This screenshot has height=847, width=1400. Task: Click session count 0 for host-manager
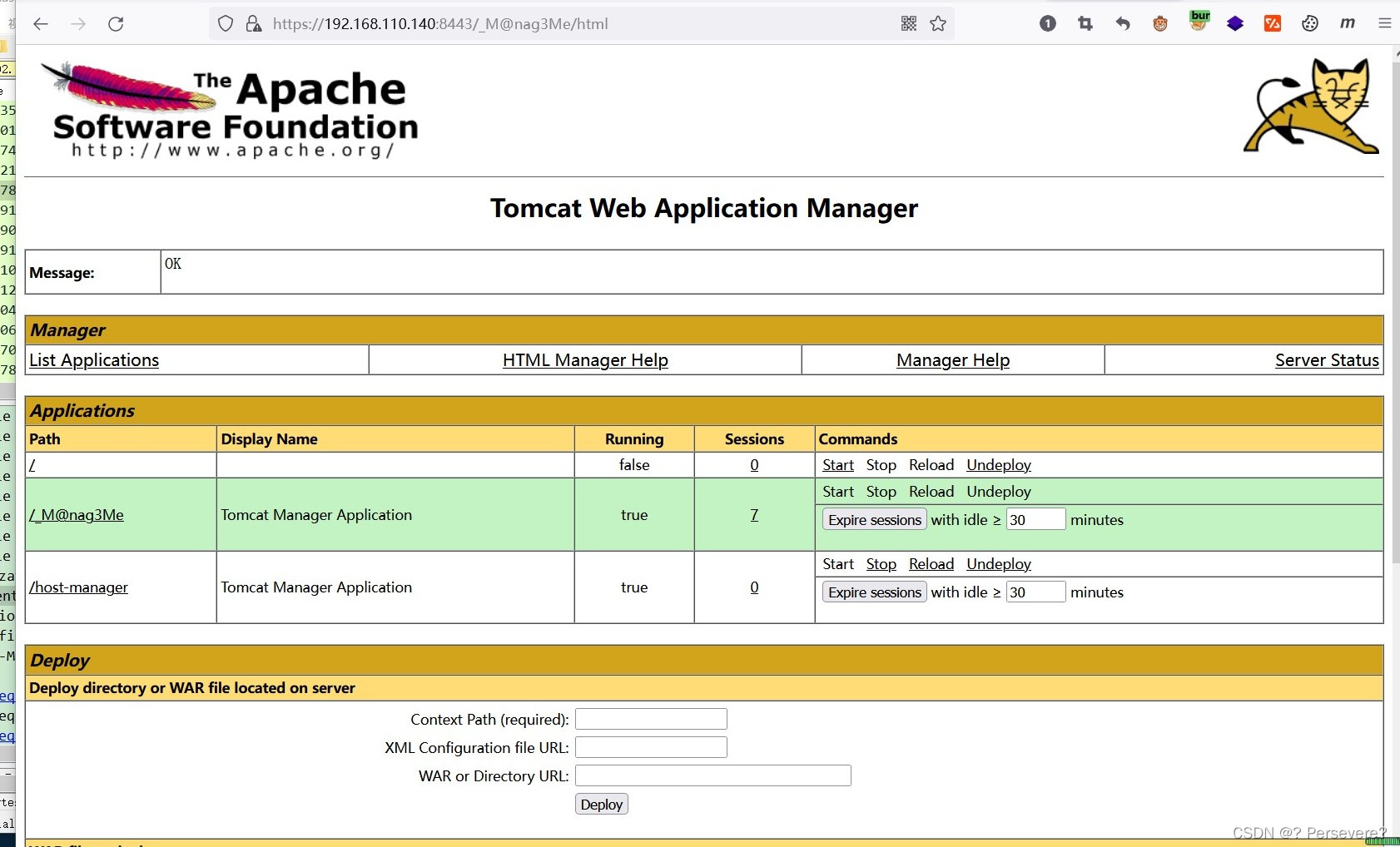754,587
